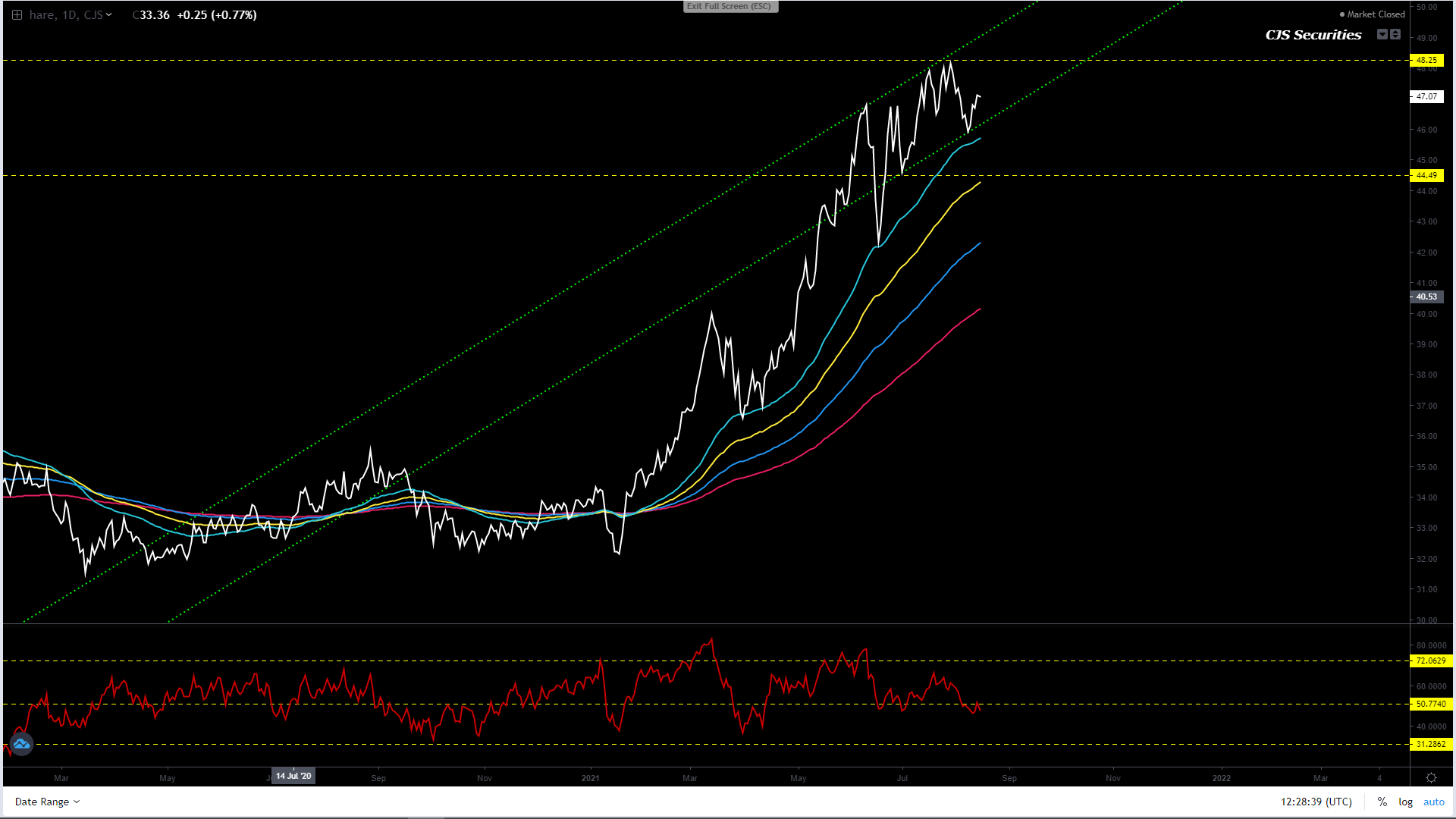This screenshot has width=1456, height=819.
Task: Click the pane maximize up-down arrows icon
Action: click(1395, 34)
